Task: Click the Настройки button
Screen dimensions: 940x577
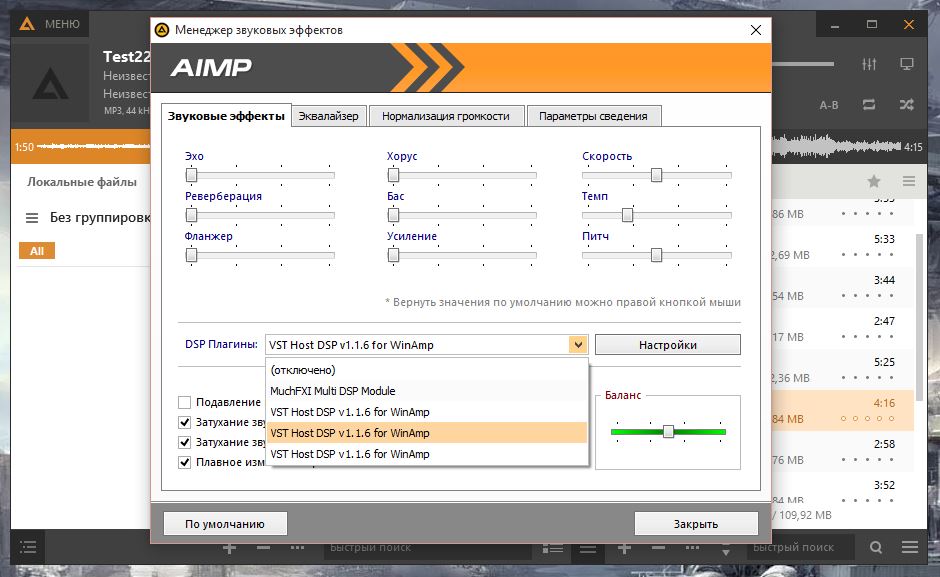Action: click(668, 345)
